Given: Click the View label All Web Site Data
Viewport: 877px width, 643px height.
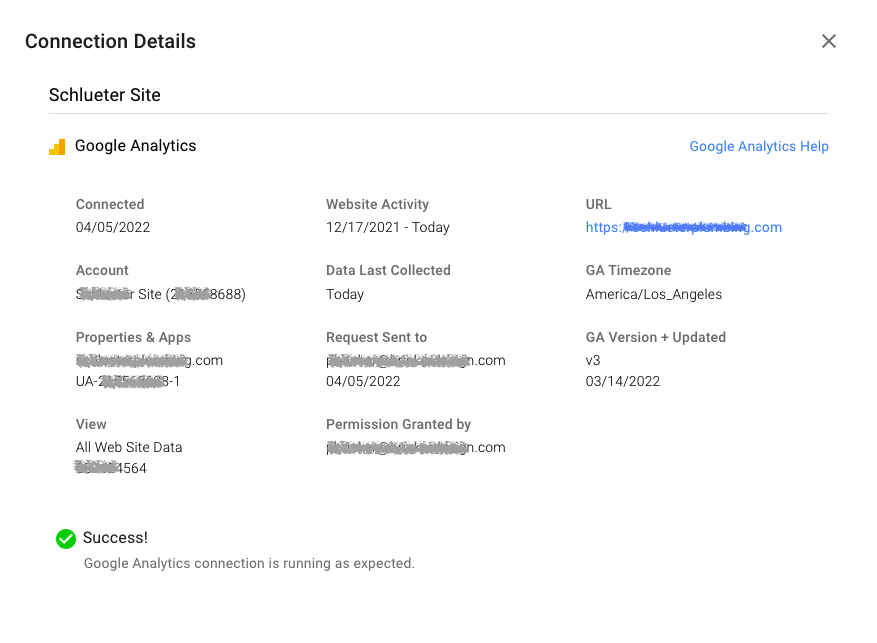Looking at the screenshot, I should coord(129,447).
